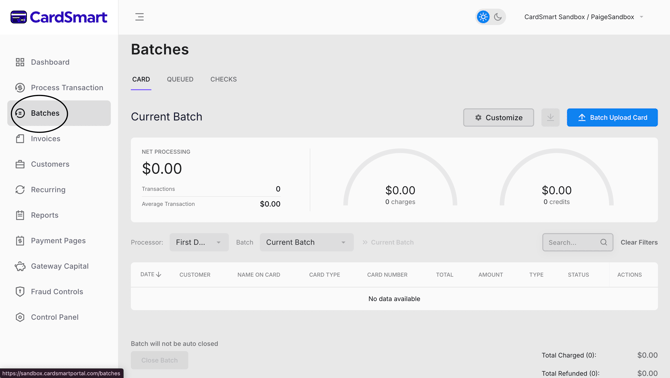Open Payment Pages section
This screenshot has height=378, width=670.
59,241
